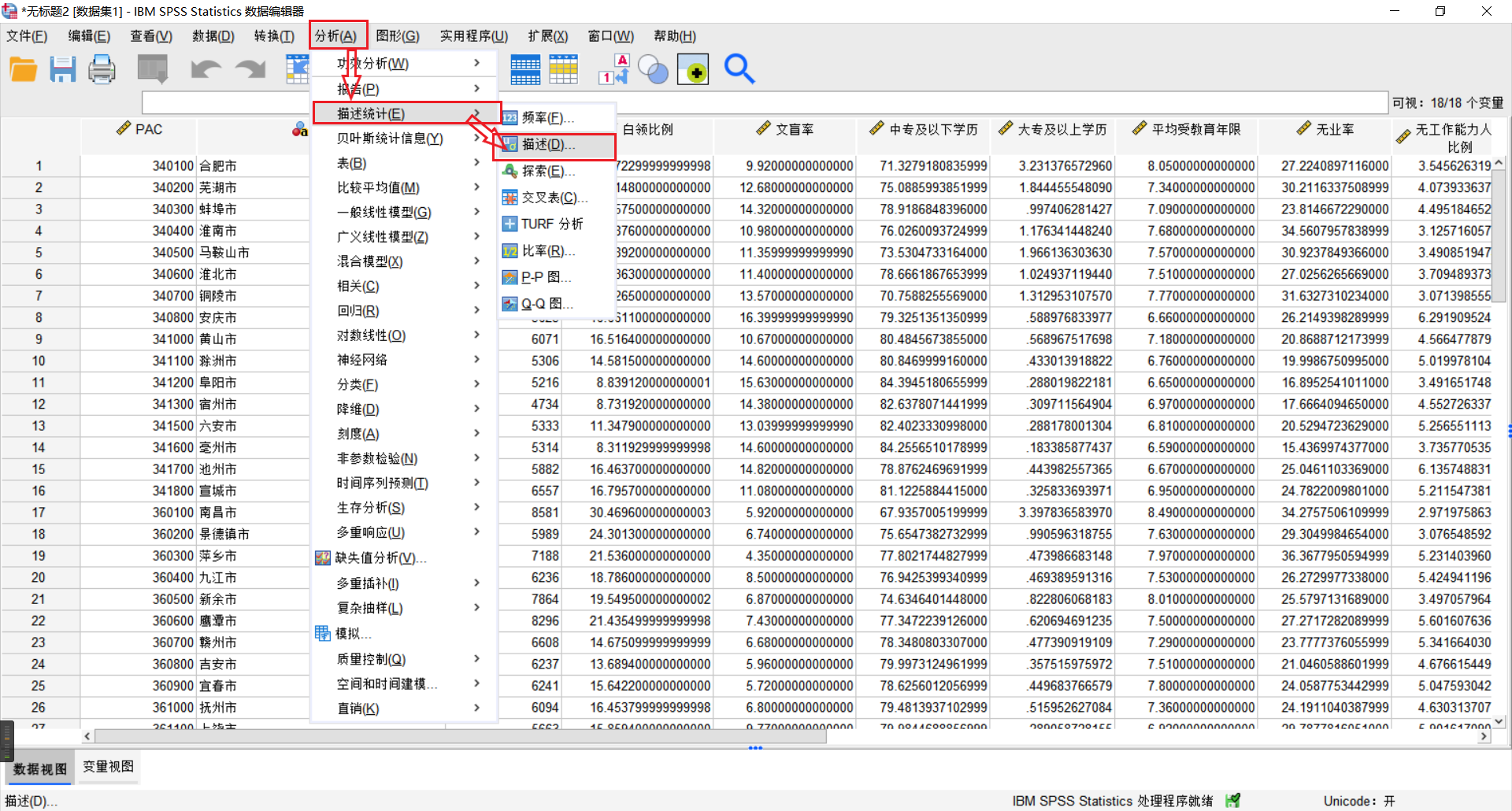
Task: Click the status bar processor ready icon
Action: pyautogui.click(x=1233, y=801)
